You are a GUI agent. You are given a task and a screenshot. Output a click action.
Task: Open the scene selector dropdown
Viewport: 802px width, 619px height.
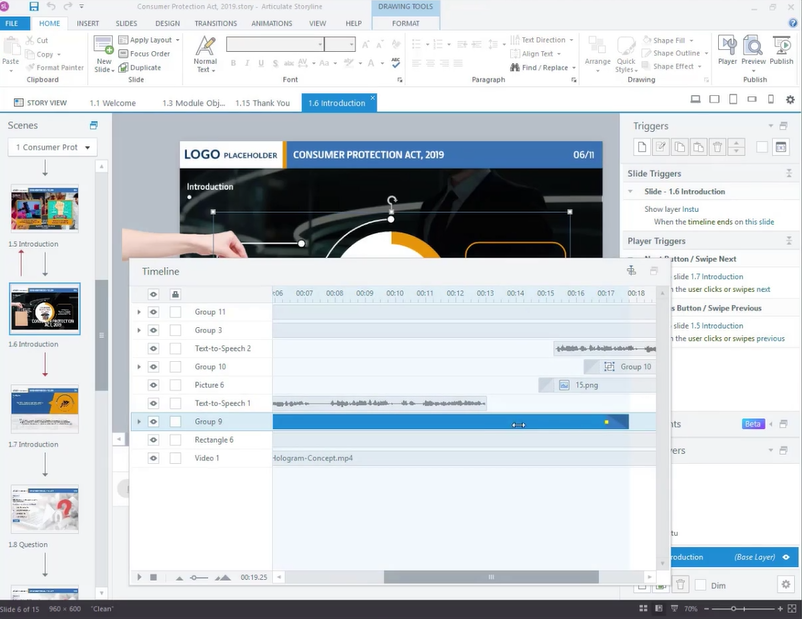[52, 147]
